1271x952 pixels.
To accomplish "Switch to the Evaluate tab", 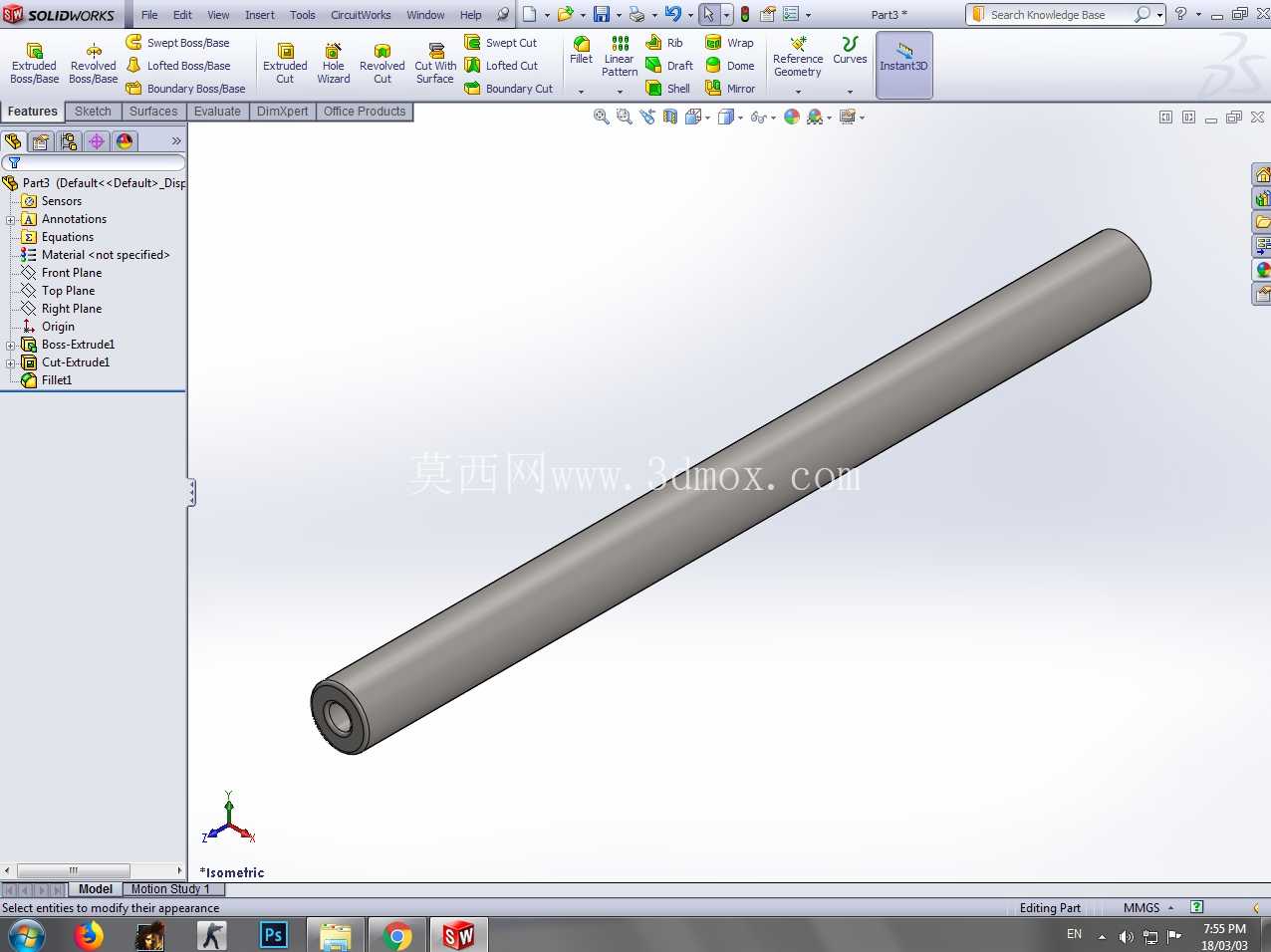I will click(x=217, y=112).
